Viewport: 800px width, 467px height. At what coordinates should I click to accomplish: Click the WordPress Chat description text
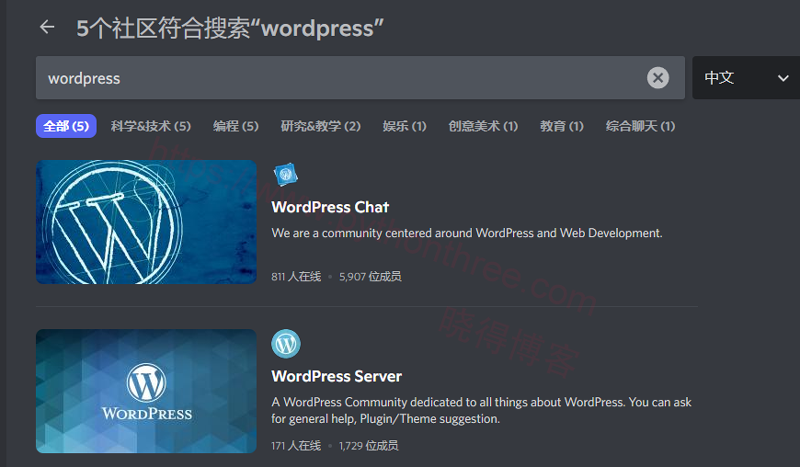pyautogui.click(x=467, y=233)
